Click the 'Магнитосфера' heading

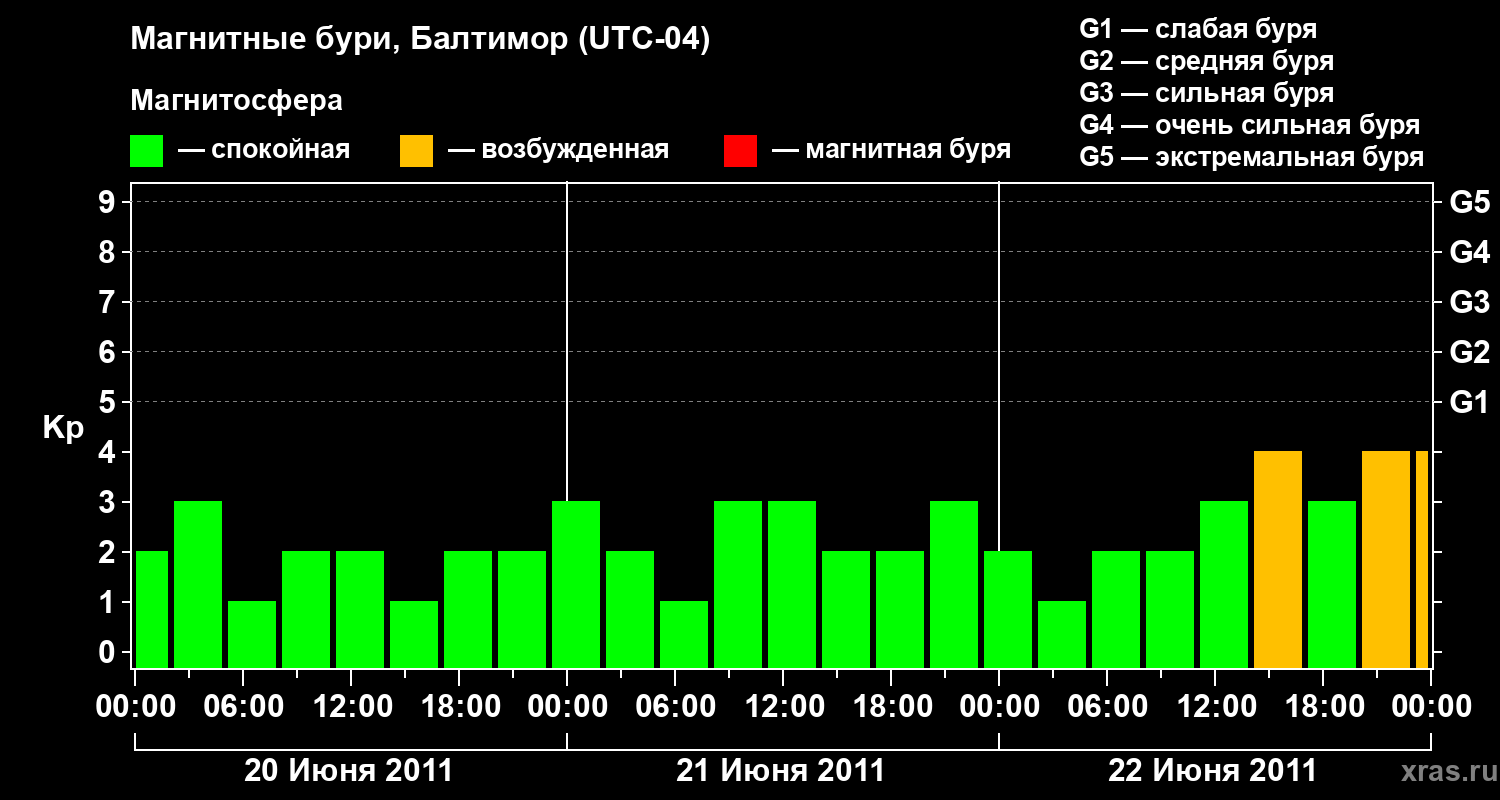(236, 102)
